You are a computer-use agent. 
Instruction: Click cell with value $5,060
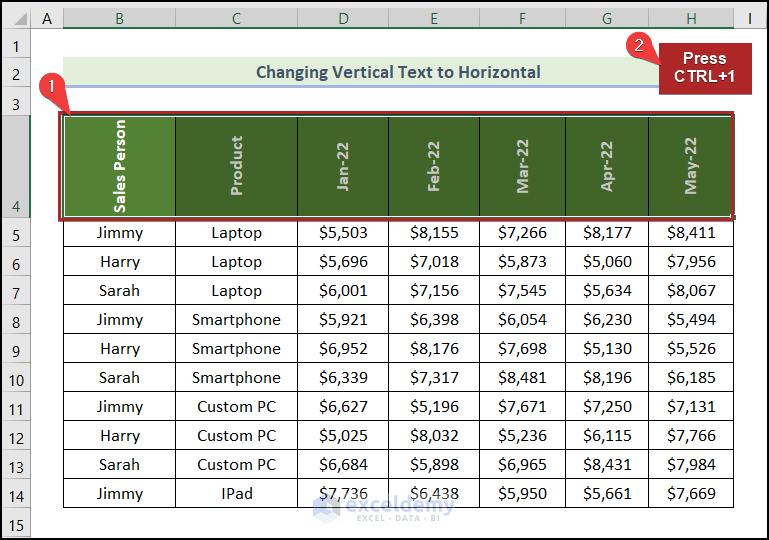tap(607, 261)
